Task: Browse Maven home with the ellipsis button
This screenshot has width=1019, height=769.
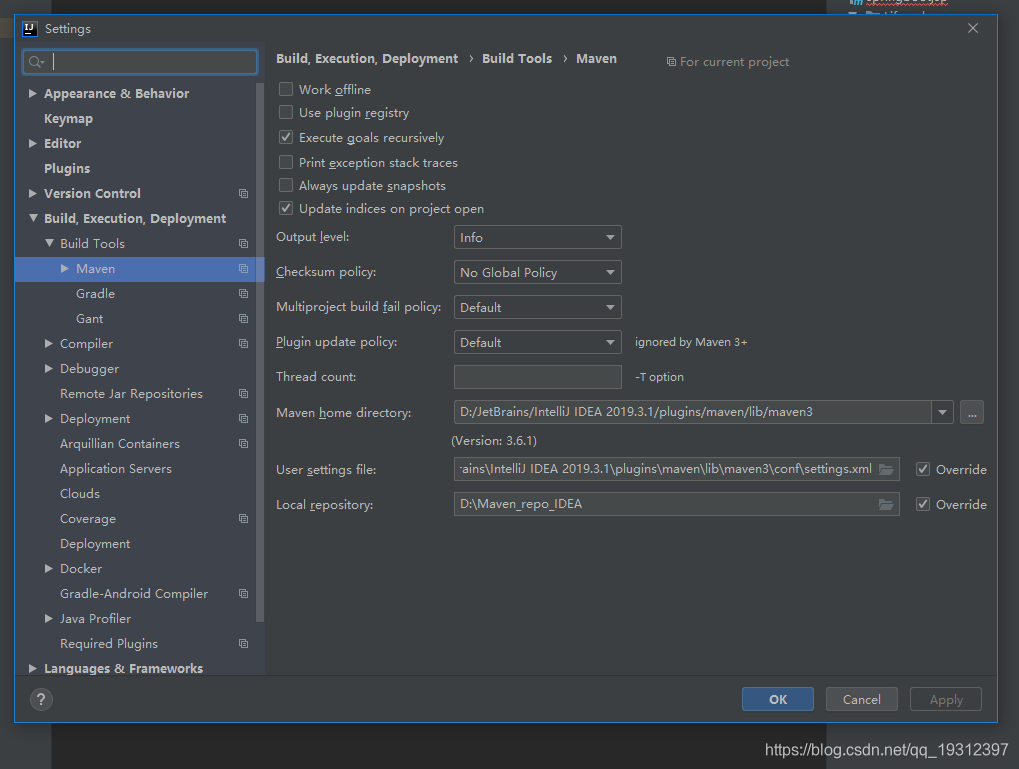Action: click(972, 412)
